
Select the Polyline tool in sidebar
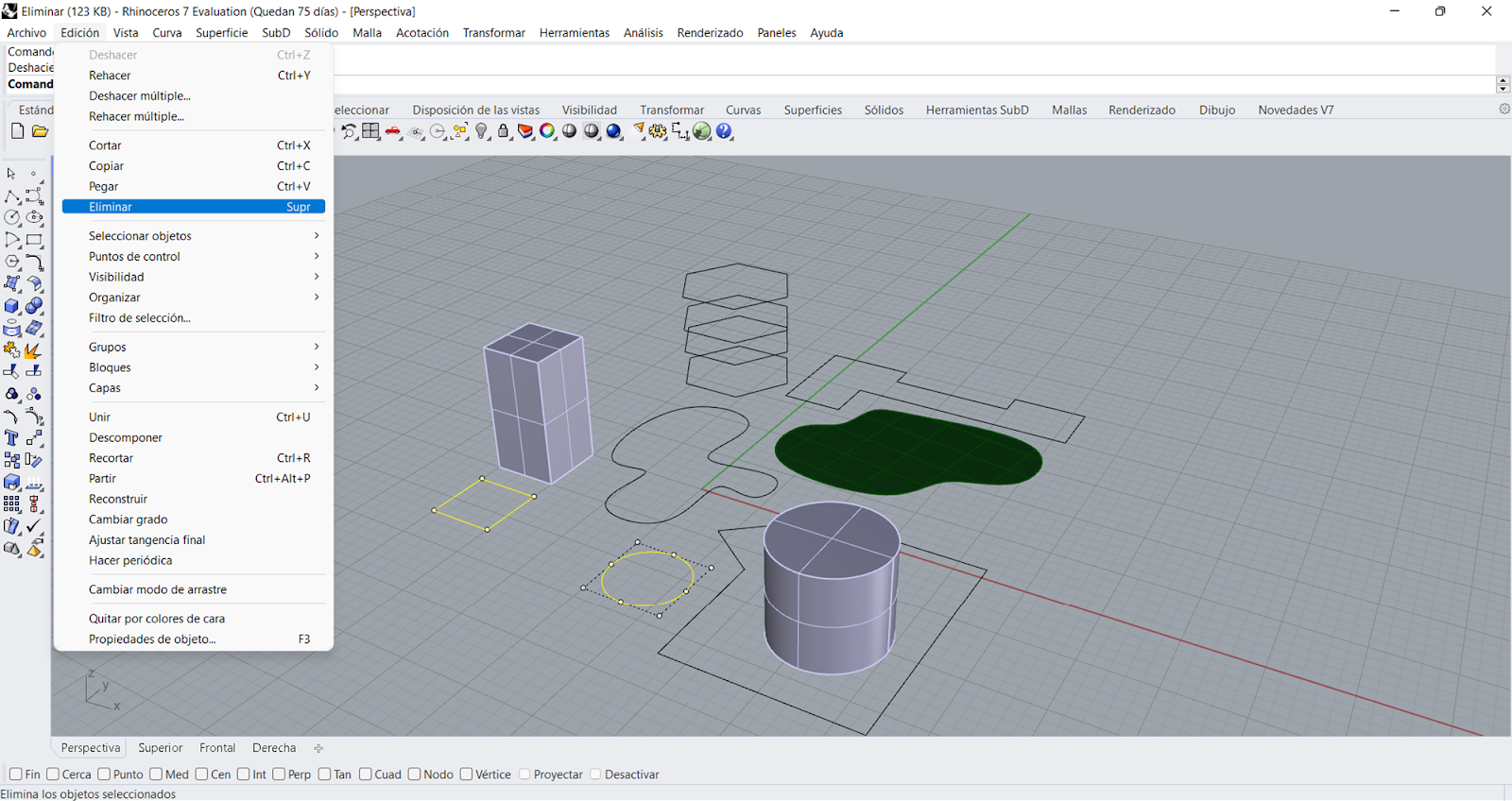(12, 196)
